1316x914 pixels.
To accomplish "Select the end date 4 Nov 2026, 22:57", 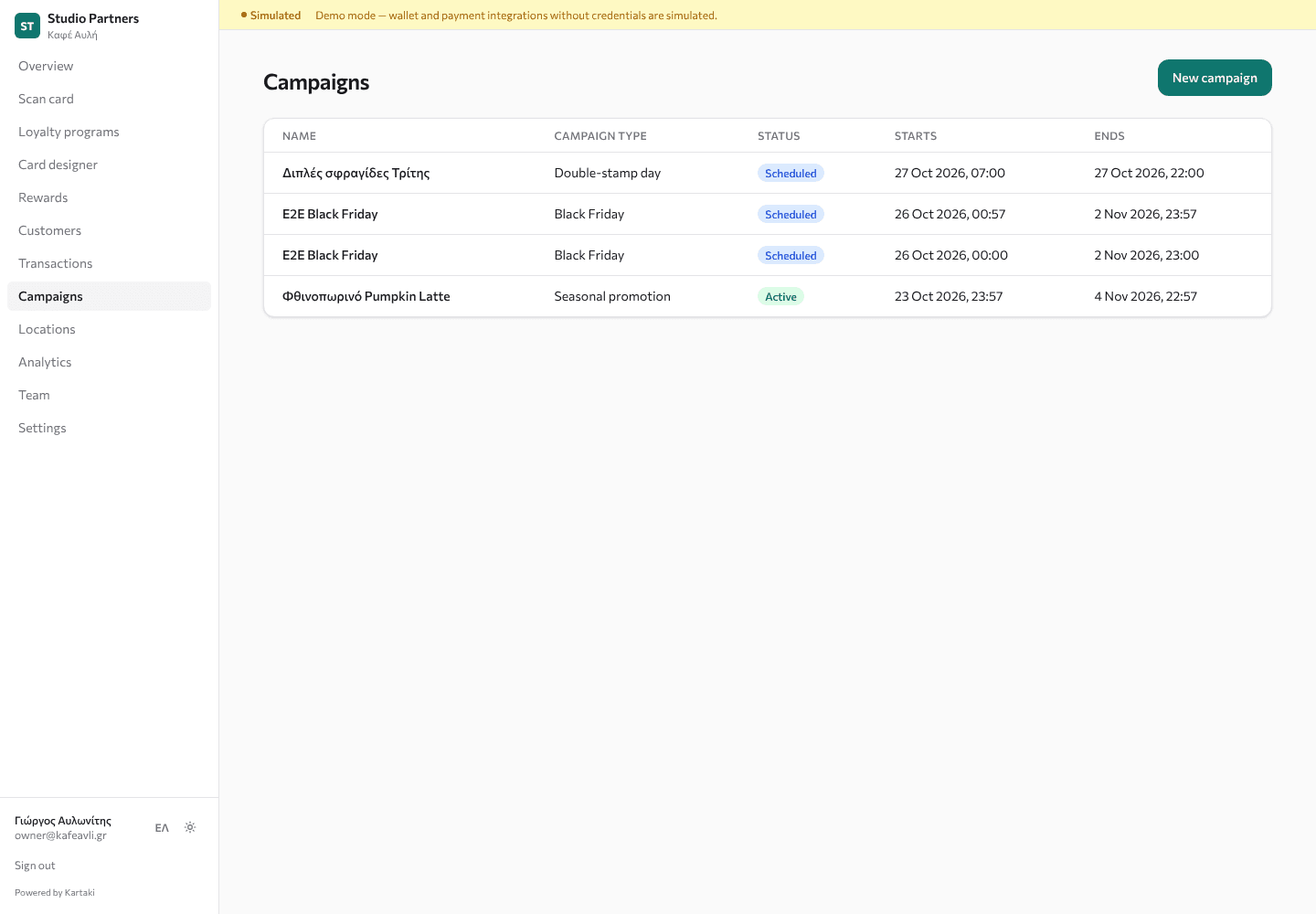I will [x=1145, y=296].
